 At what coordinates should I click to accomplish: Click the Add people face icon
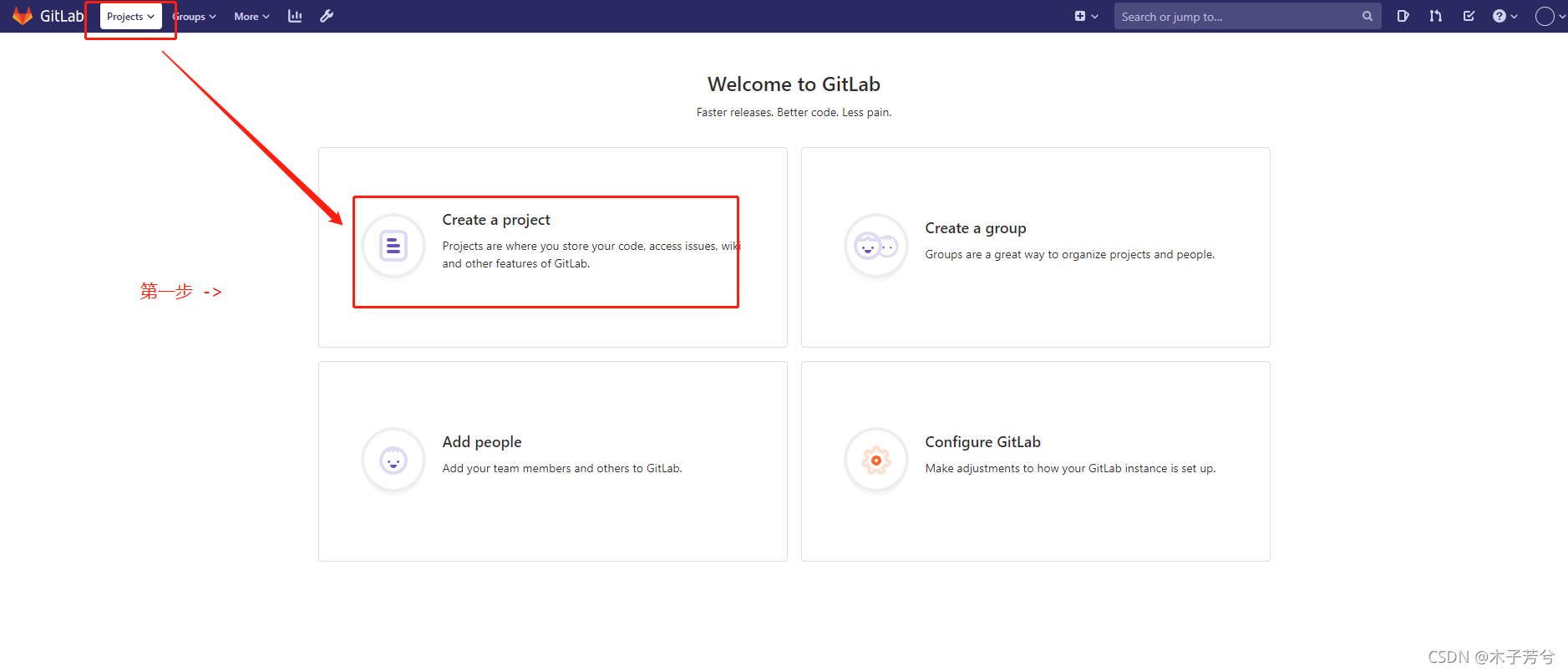click(x=393, y=460)
